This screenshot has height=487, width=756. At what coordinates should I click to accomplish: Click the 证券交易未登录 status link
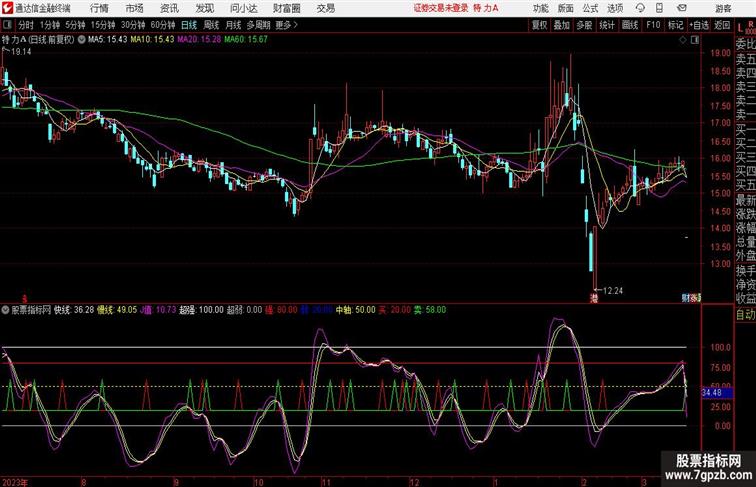pos(441,8)
